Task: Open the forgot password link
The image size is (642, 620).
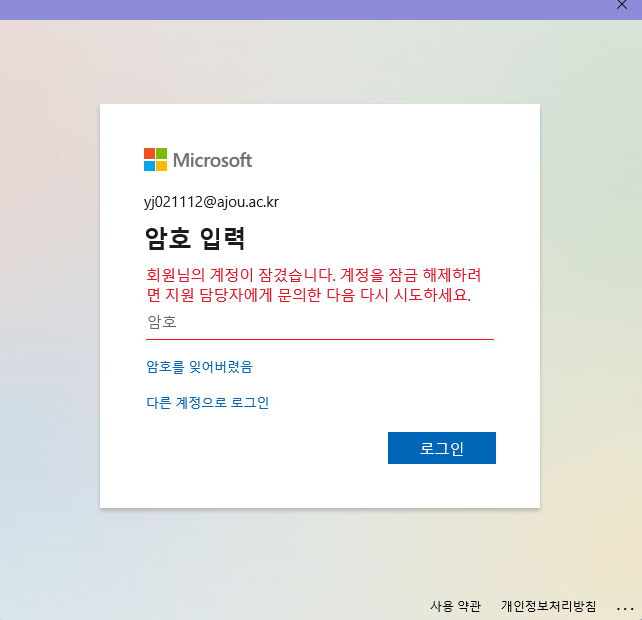Action: pos(199,367)
